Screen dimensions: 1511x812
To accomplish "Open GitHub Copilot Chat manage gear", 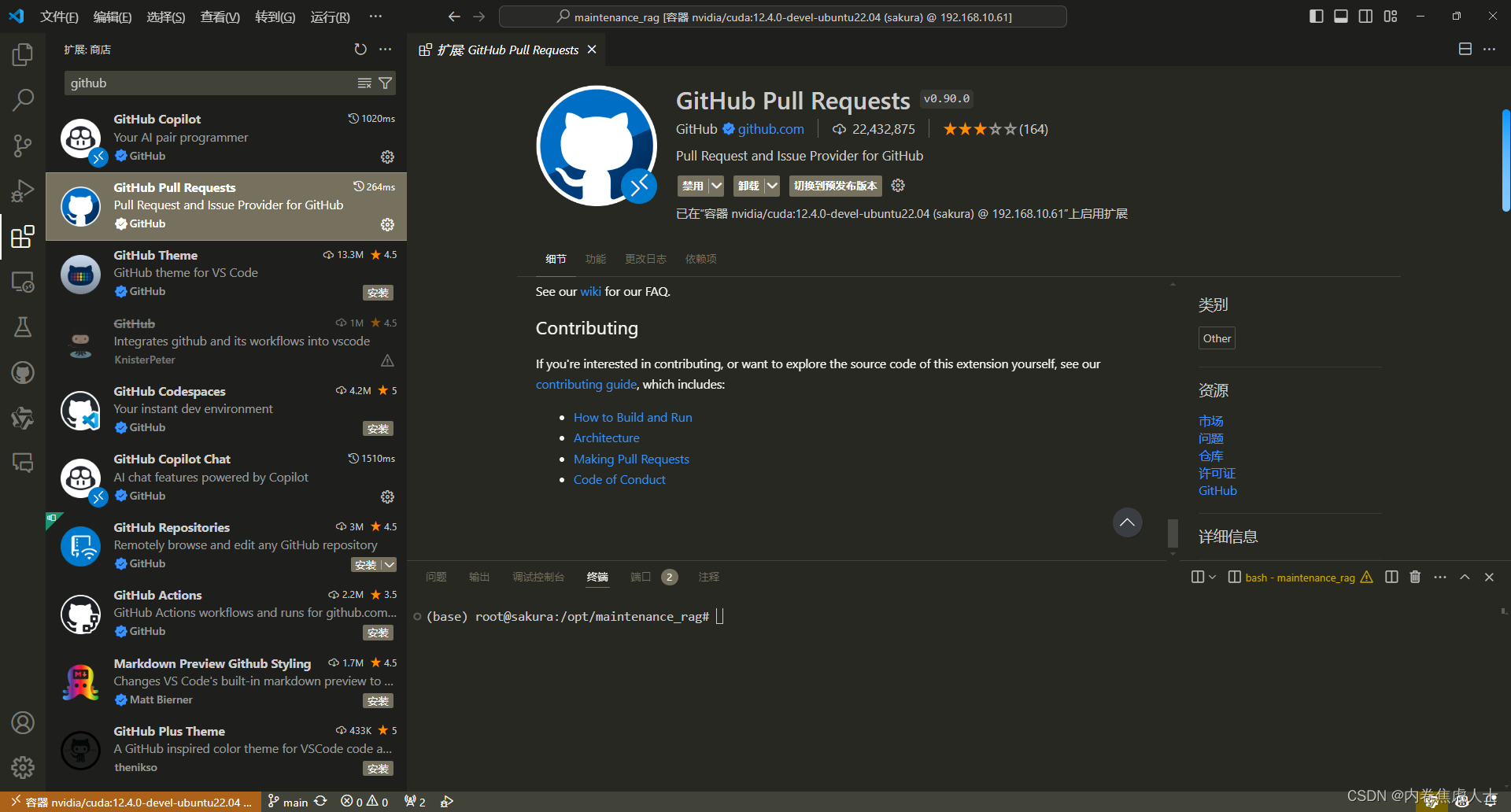I will 387,496.
